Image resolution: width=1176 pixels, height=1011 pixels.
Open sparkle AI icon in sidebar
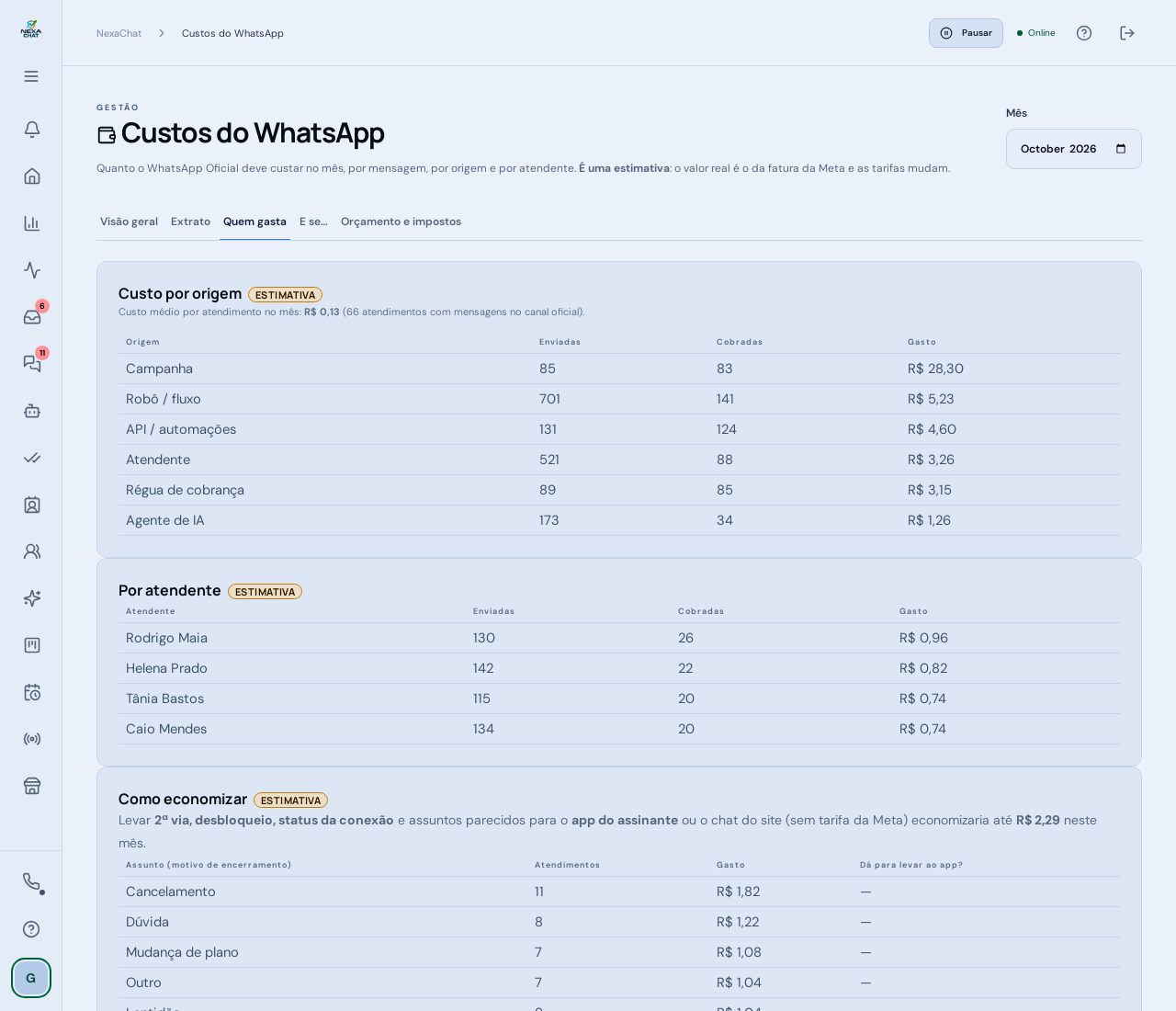point(32,598)
